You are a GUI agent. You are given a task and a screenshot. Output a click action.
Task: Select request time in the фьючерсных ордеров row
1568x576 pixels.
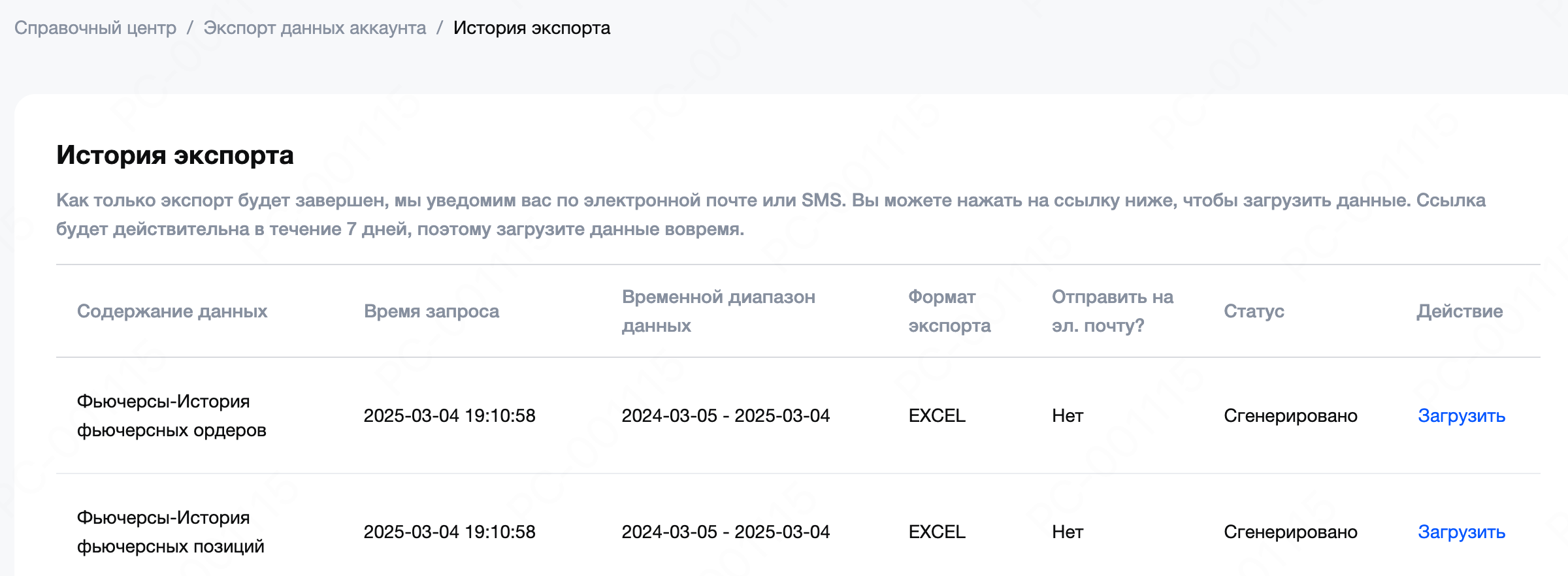(x=449, y=416)
